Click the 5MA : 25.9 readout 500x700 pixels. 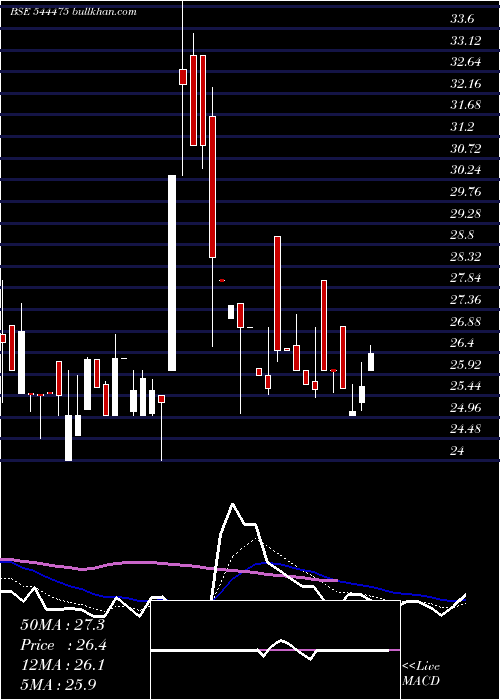tap(58, 684)
